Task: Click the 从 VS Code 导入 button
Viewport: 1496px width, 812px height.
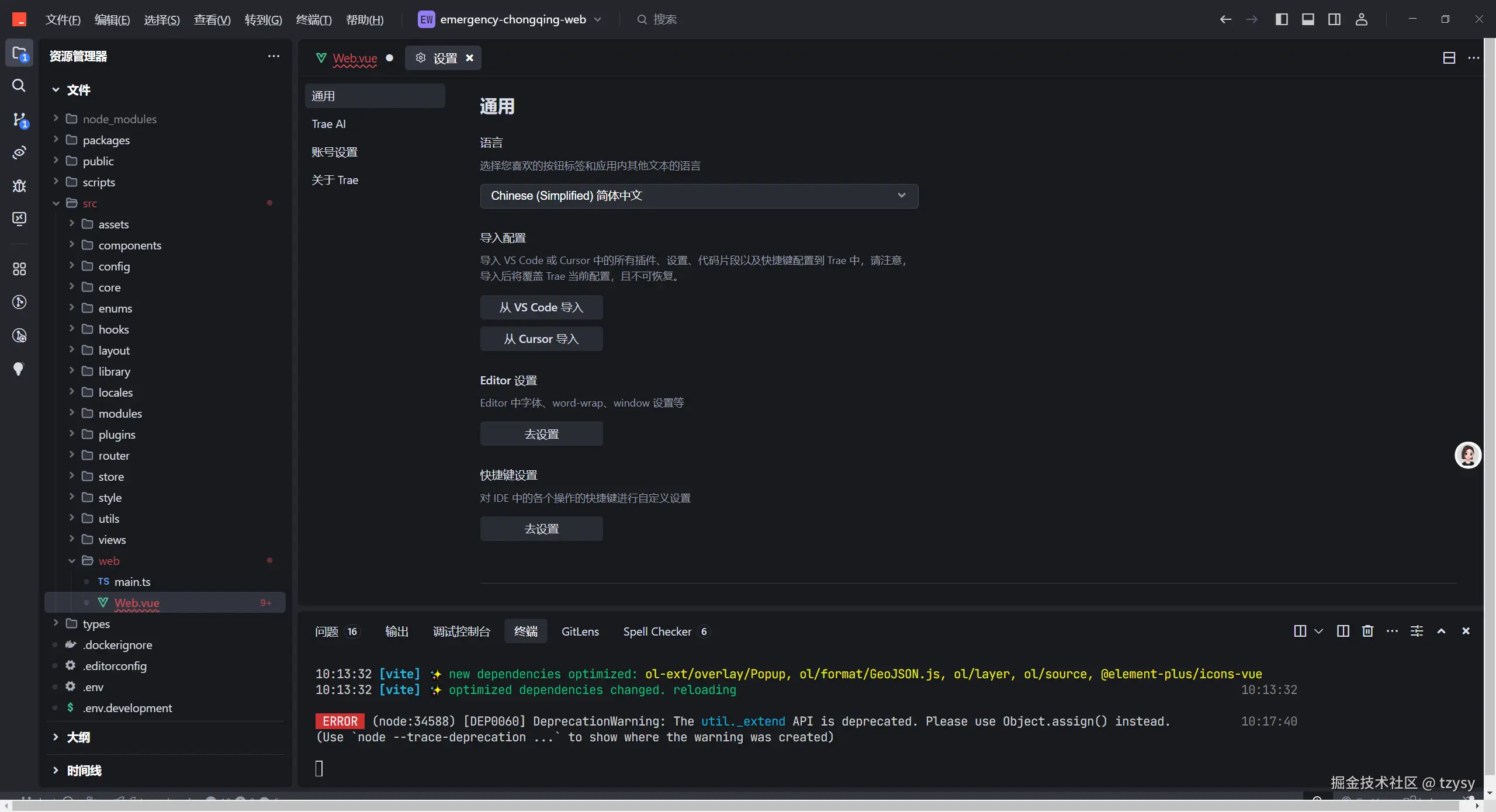Action: (541, 307)
